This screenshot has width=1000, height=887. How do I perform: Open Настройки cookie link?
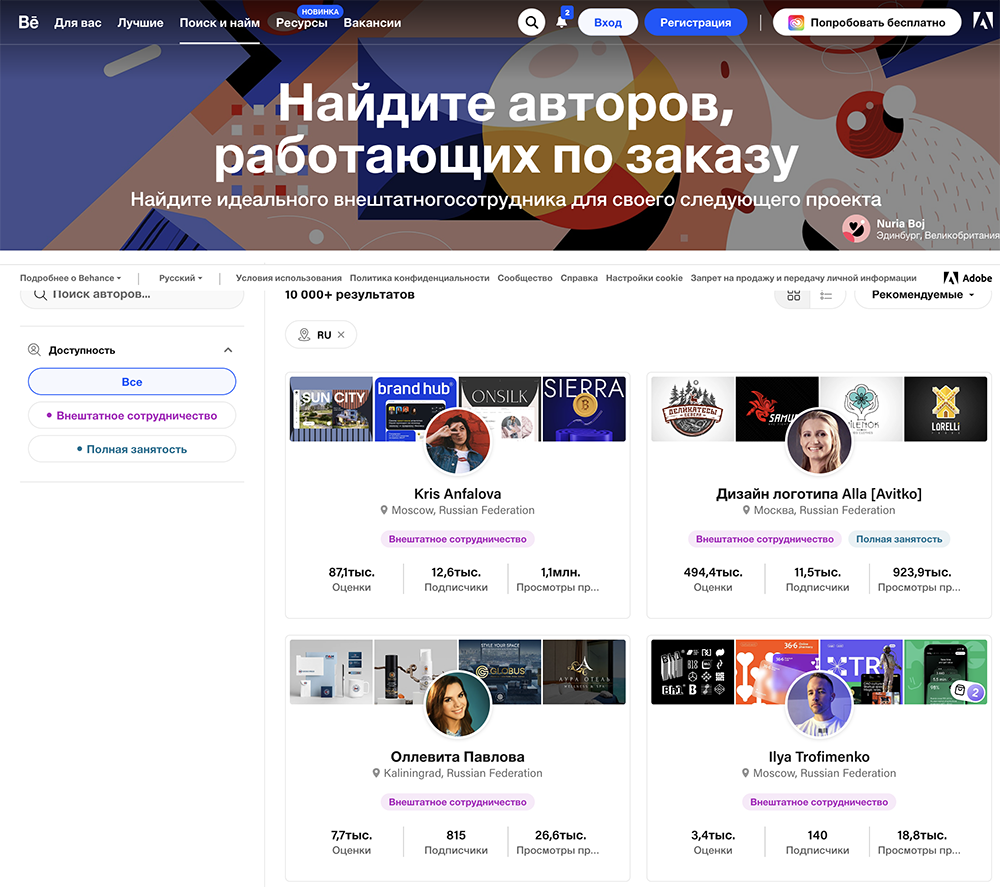point(644,278)
